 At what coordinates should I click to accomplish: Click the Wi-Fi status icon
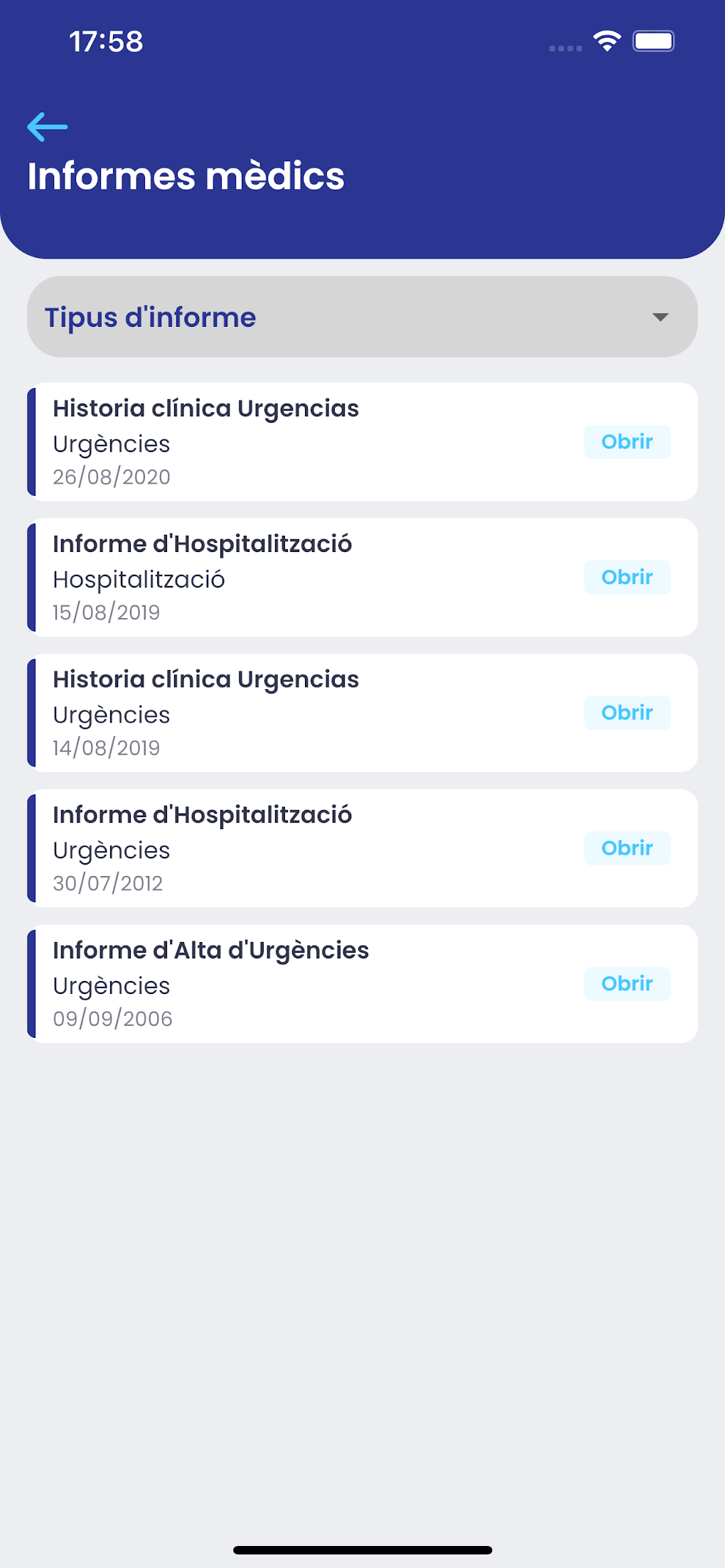tap(607, 41)
